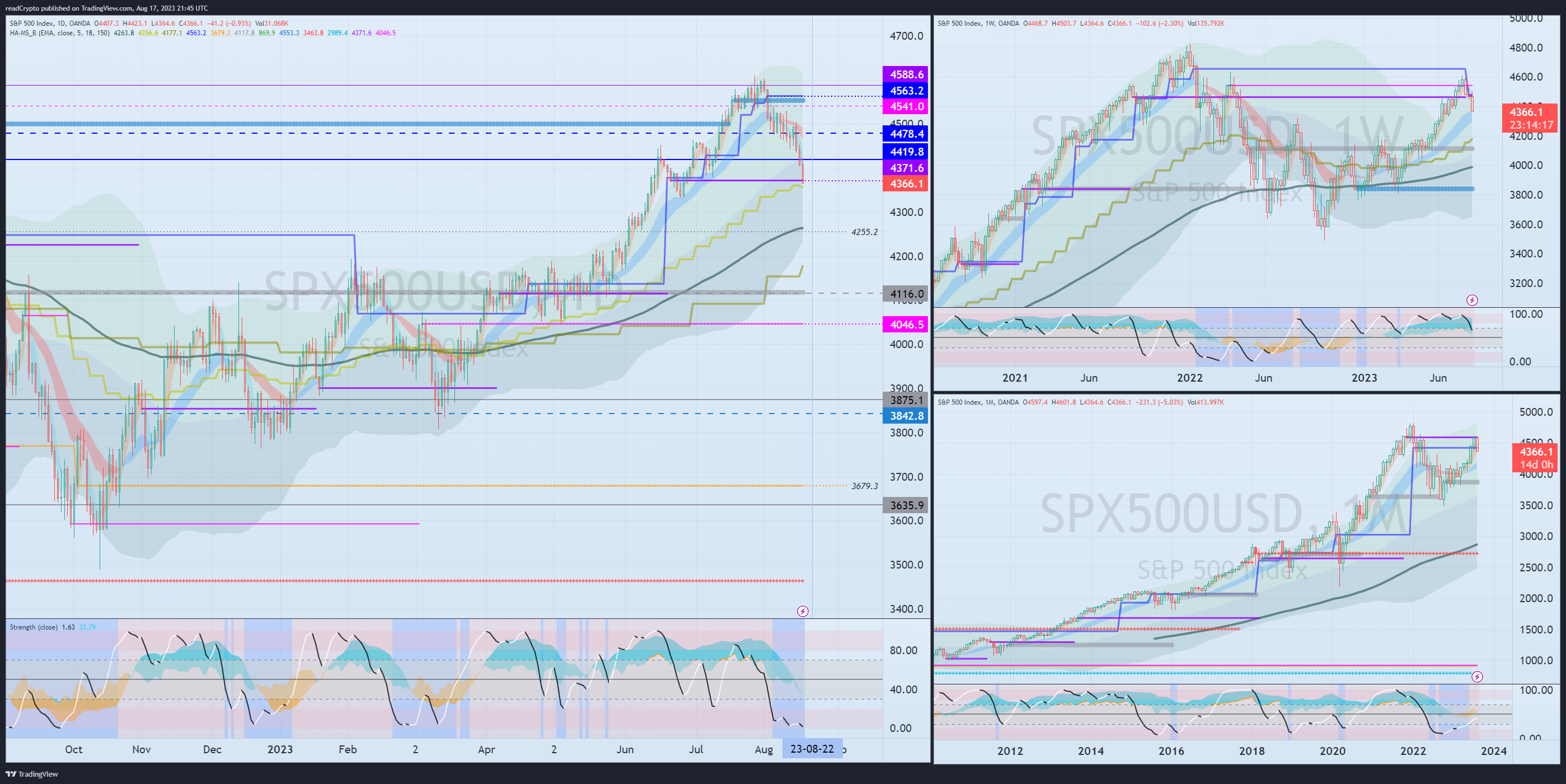Click '2012' on the monthly time axis
The image size is (1566, 784).
click(1010, 751)
